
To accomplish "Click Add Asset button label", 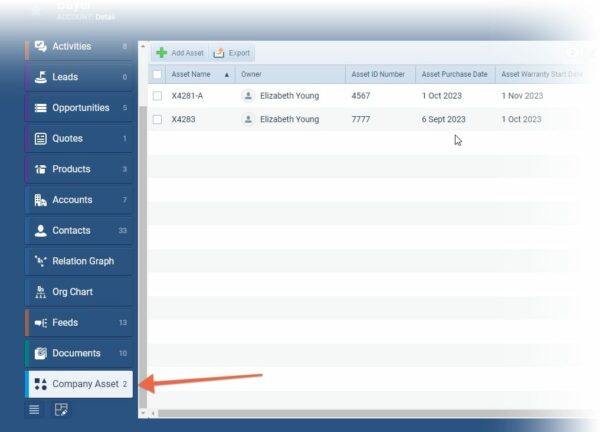I will pyautogui.click(x=188, y=53).
